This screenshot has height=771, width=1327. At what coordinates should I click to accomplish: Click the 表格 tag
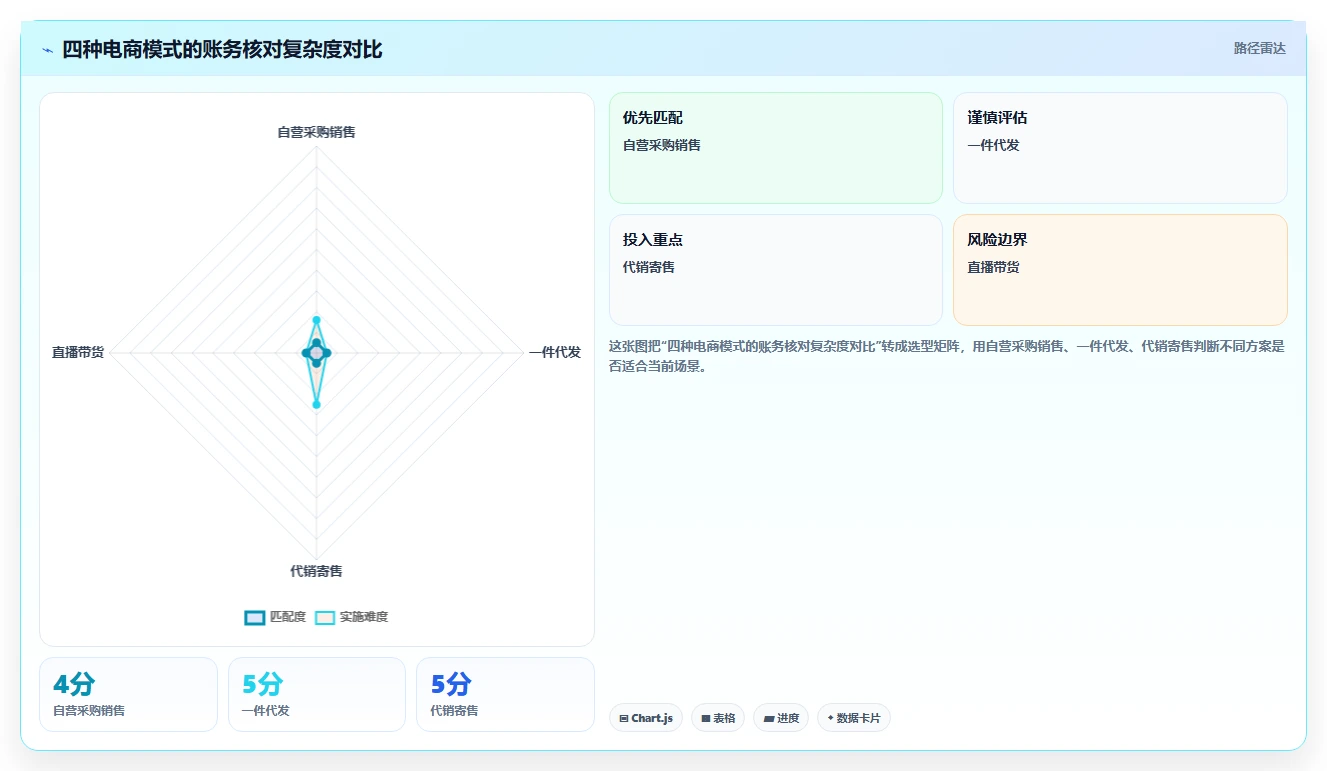click(x=717, y=718)
